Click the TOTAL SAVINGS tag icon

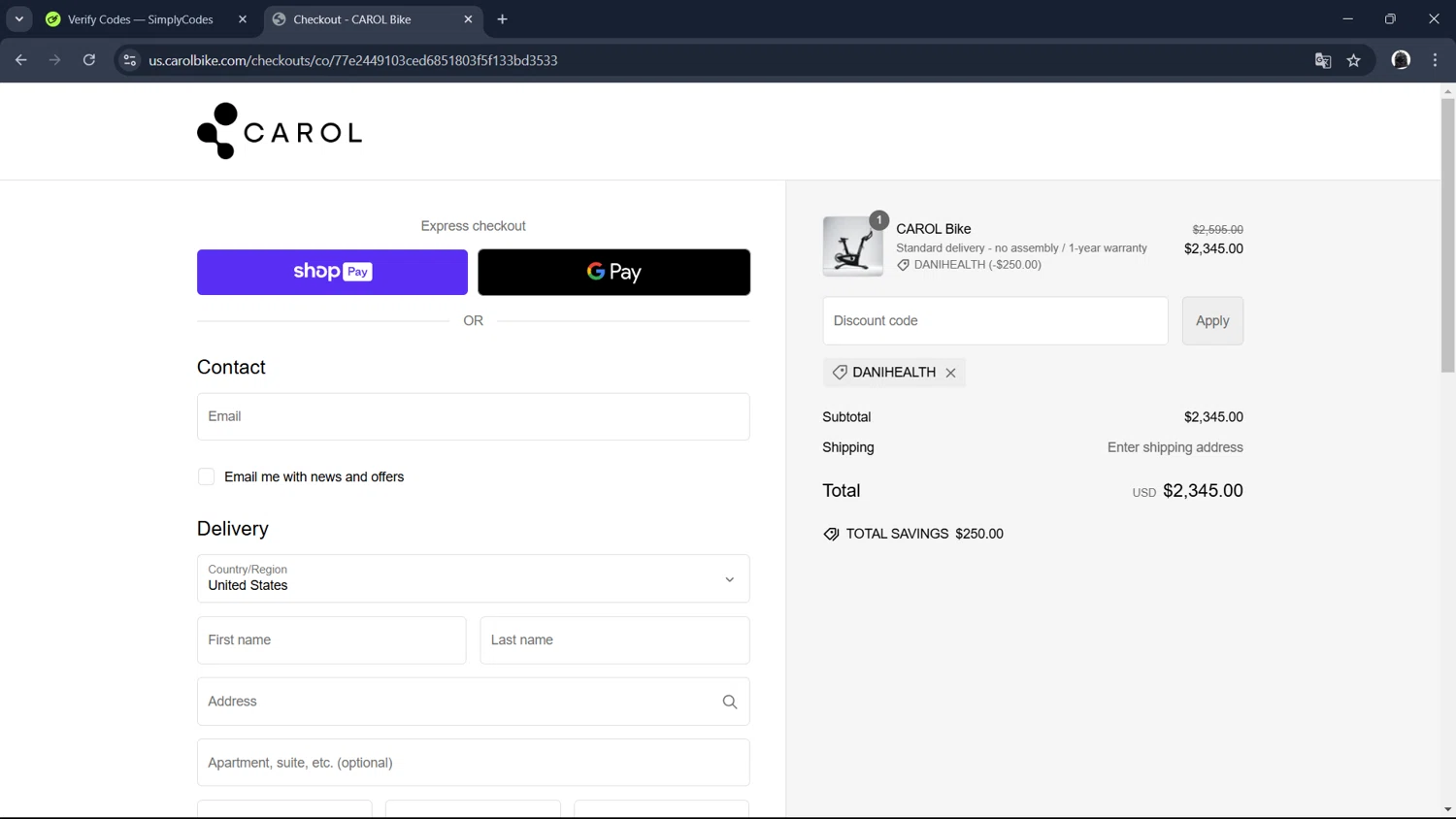pos(831,534)
